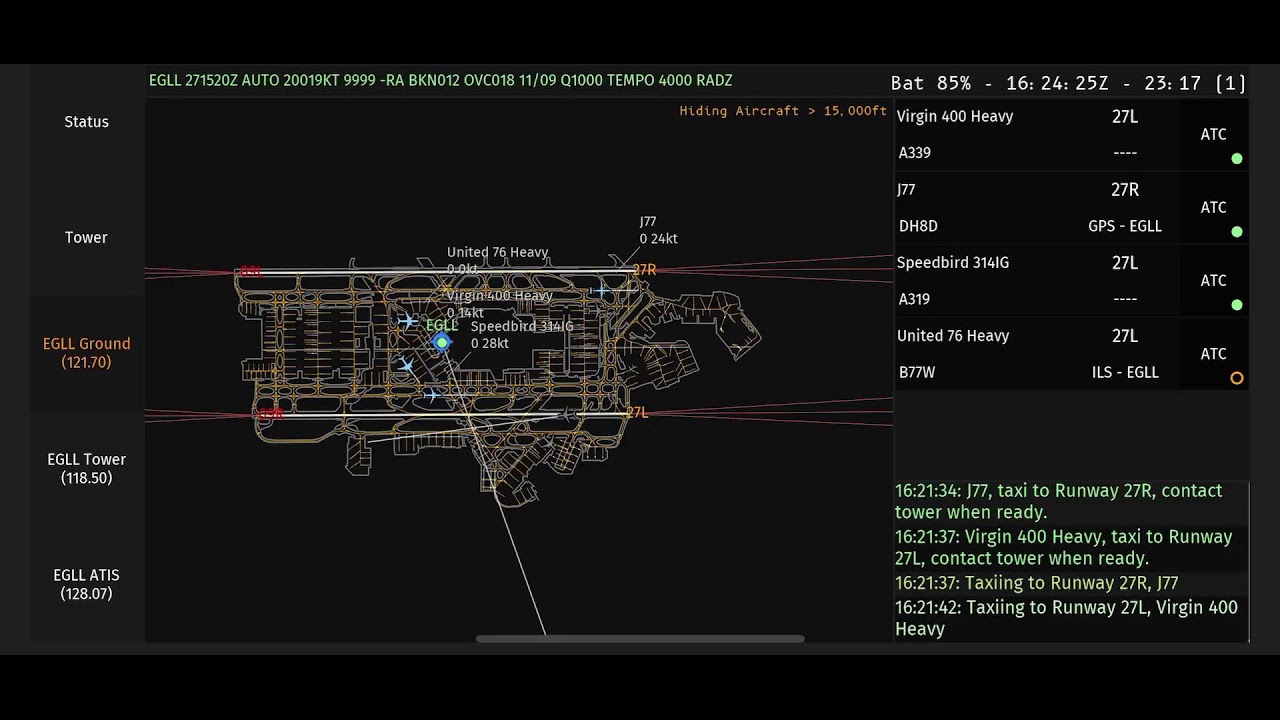Click the Virgin 400 Heavy label on the map
Viewport: 1280px width, 720px height.
tap(499, 296)
